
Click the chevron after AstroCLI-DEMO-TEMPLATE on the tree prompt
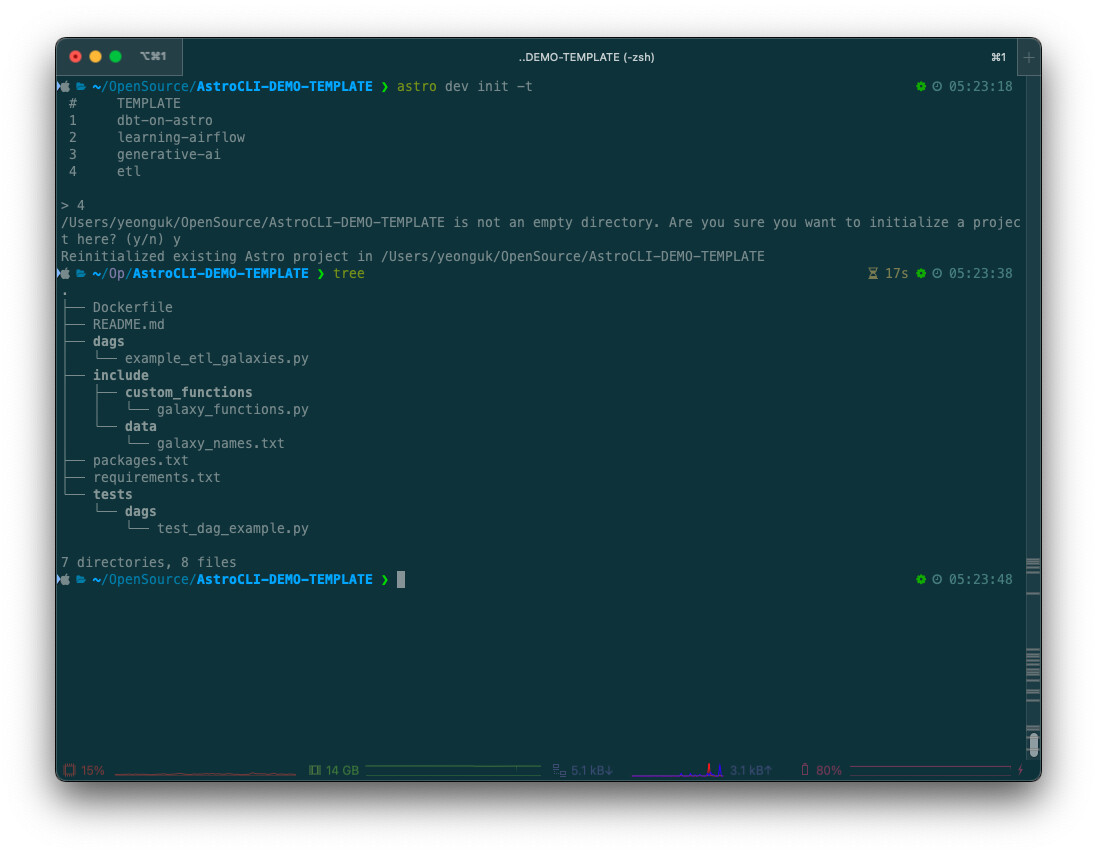click(321, 274)
